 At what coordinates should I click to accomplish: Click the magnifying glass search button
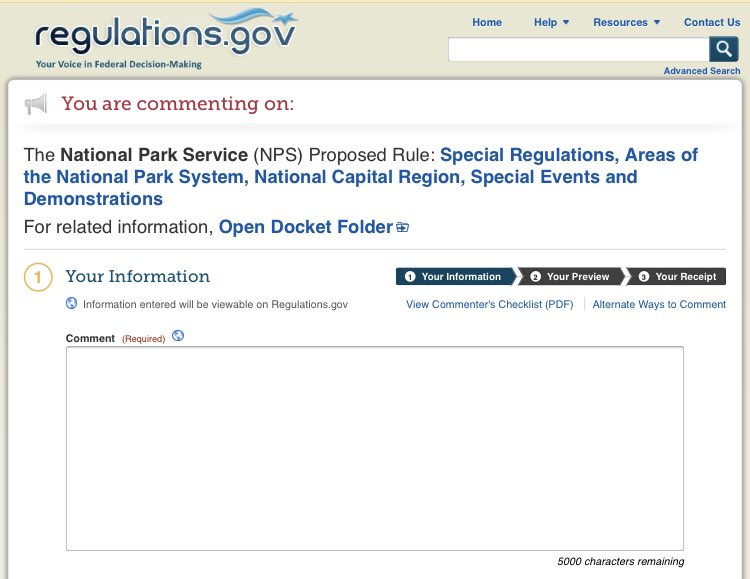tap(723, 49)
